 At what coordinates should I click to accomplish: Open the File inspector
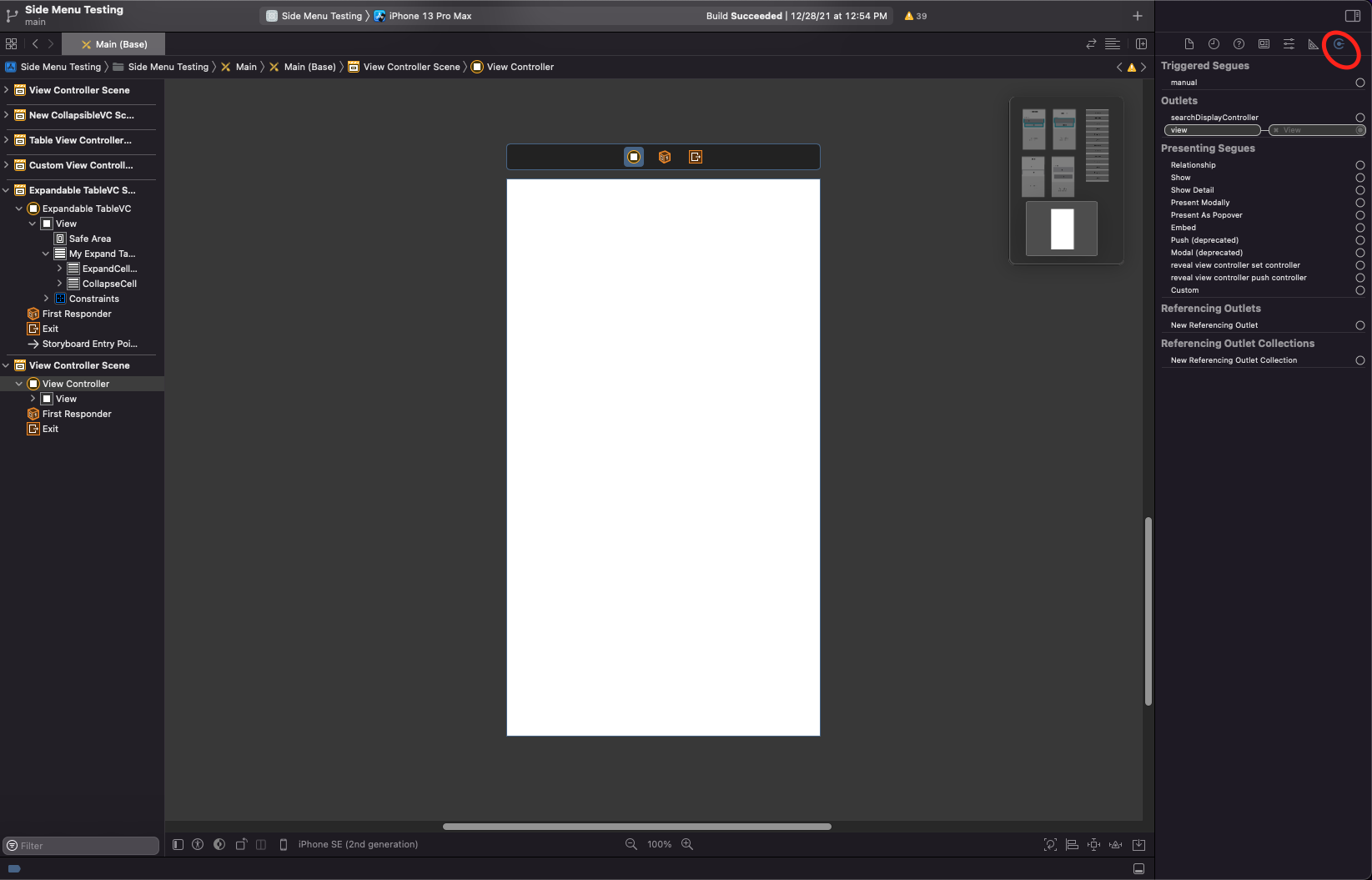(x=1189, y=44)
